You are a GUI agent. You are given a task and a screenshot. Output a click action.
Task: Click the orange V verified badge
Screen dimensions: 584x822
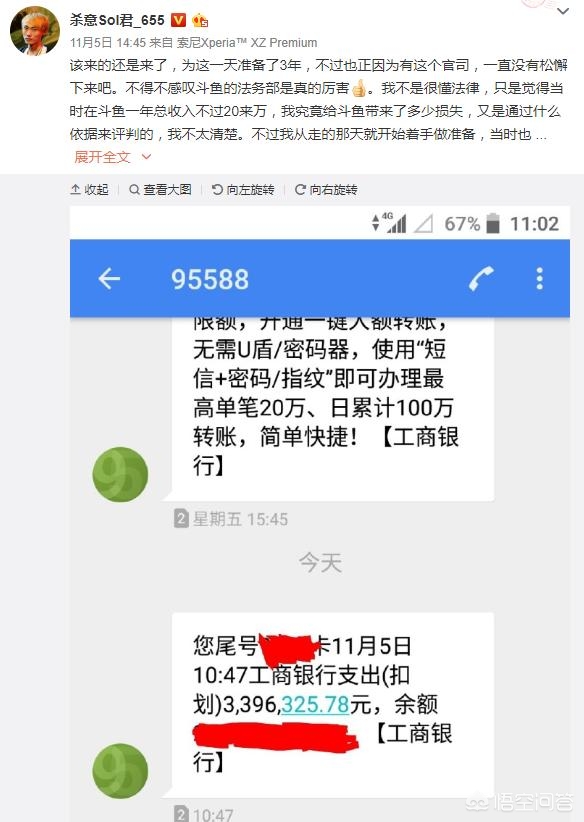(x=179, y=20)
